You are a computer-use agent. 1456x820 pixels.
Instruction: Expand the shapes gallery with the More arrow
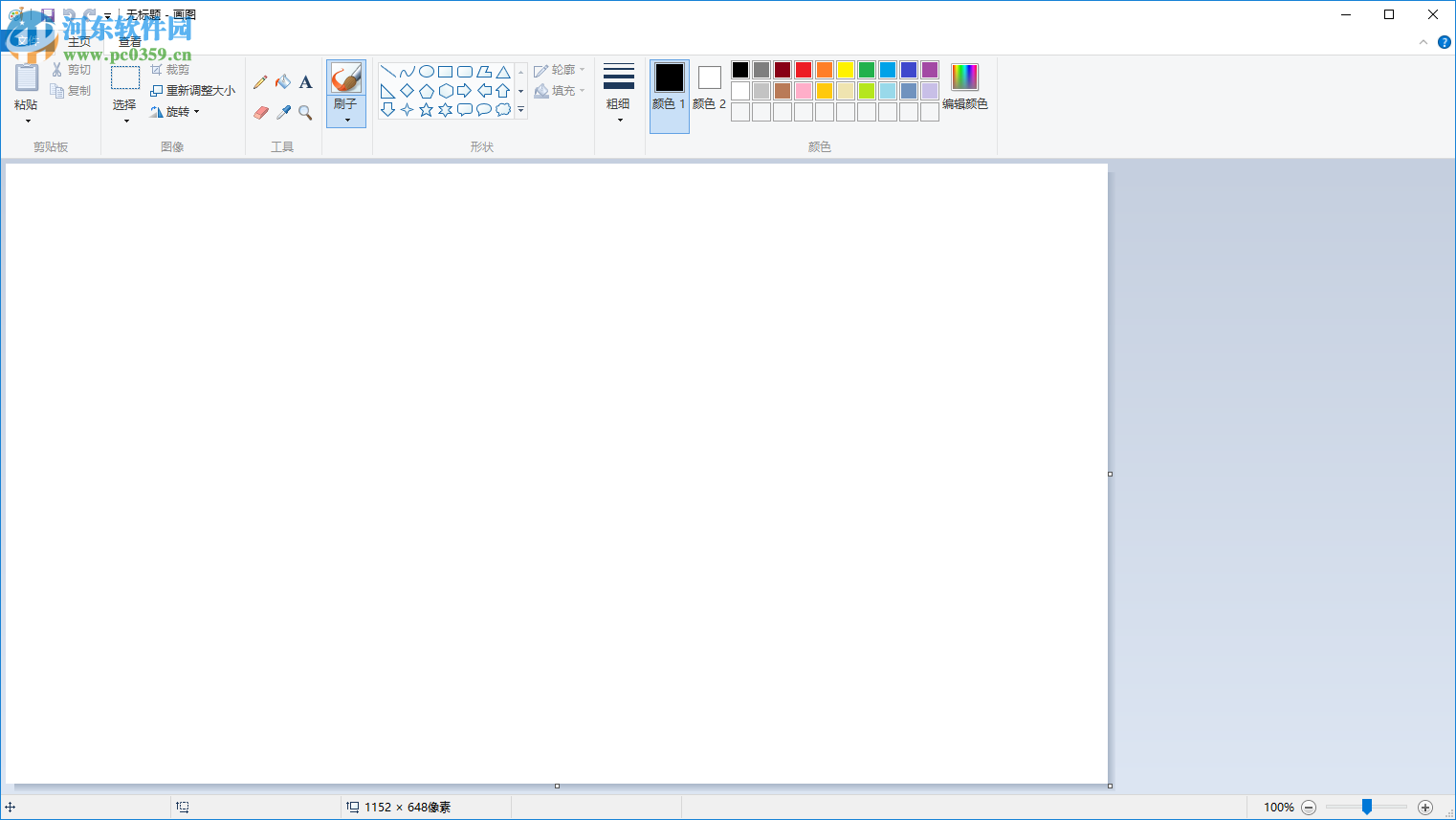tap(520, 110)
